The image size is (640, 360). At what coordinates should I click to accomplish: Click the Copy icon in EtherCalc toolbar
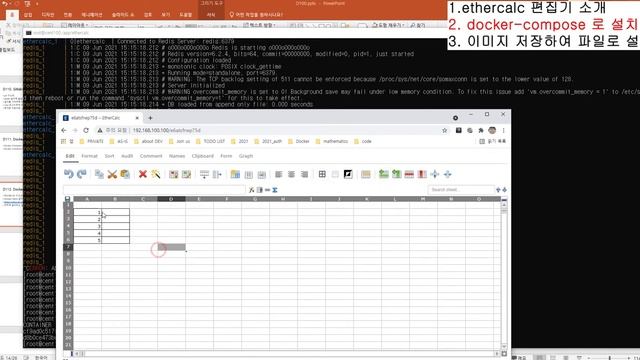point(99,174)
